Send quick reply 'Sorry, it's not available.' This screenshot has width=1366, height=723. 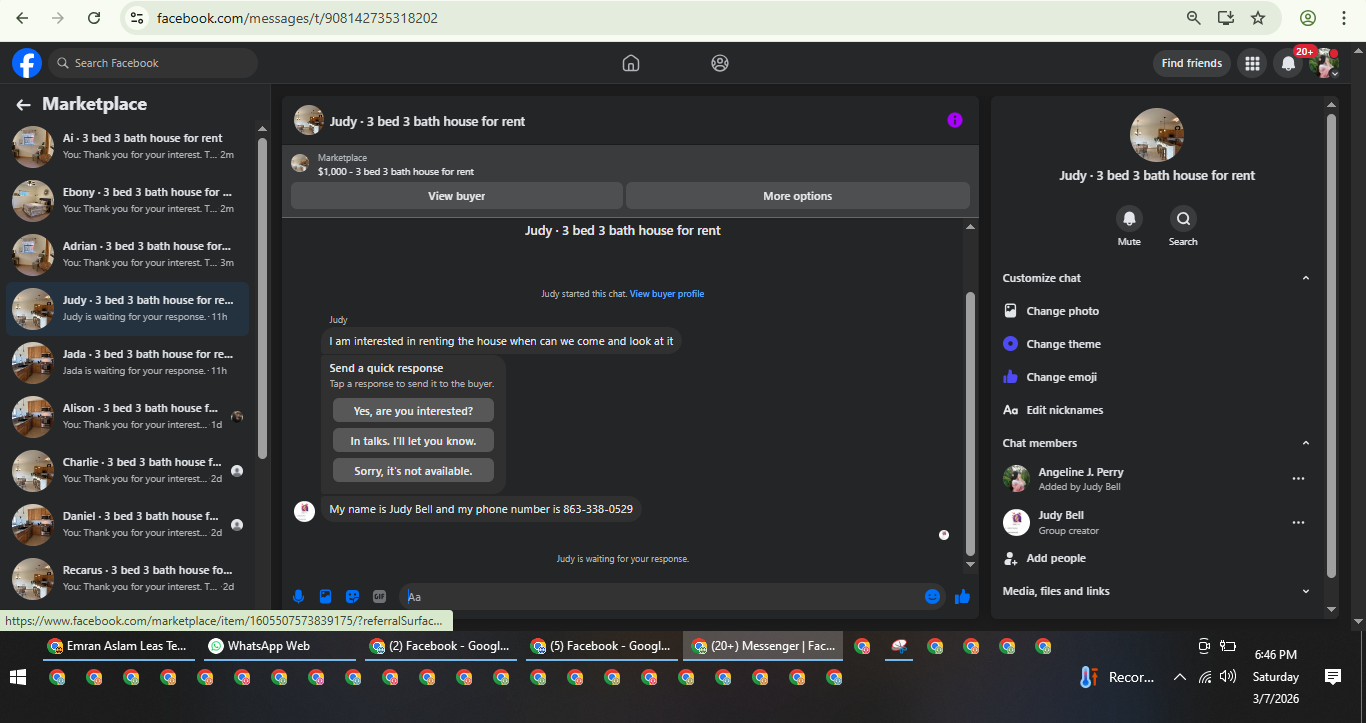coord(413,471)
